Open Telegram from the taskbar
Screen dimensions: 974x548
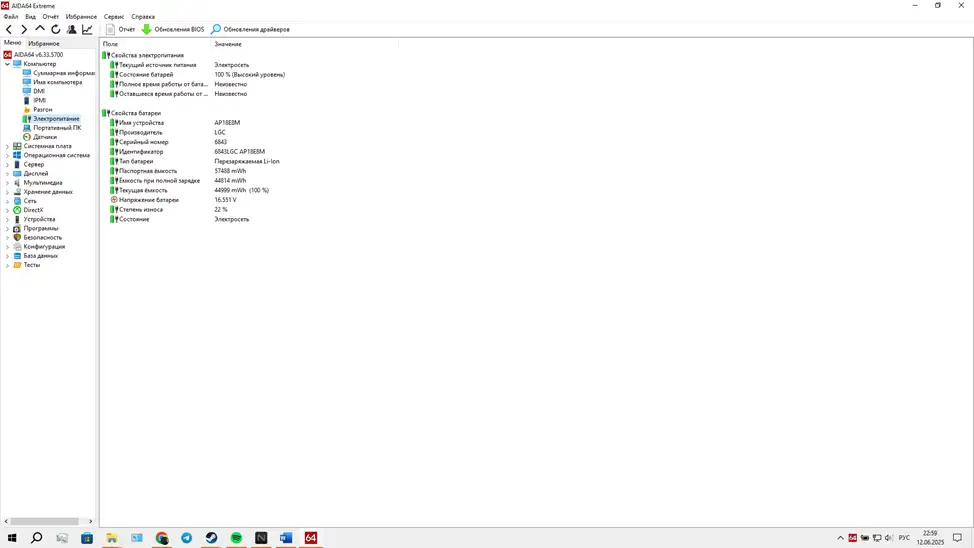[x=186, y=538]
